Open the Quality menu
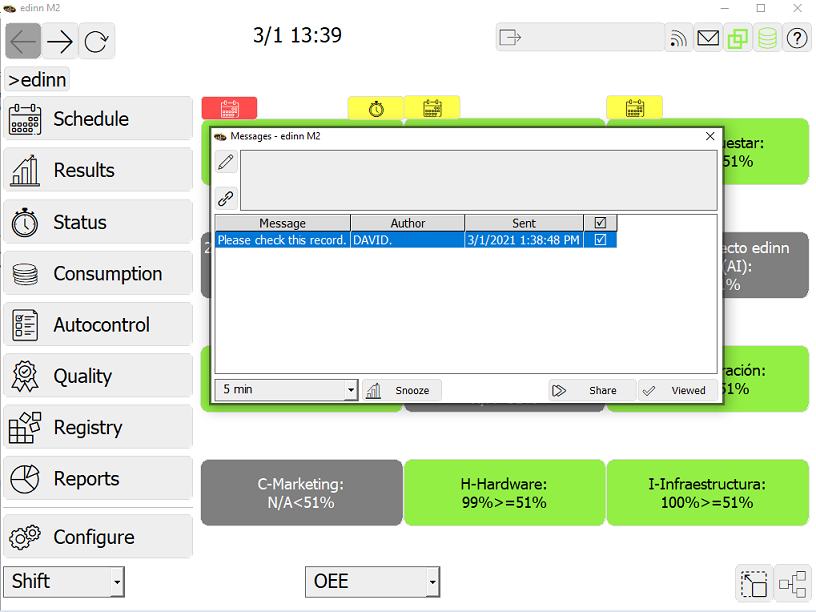 (x=98, y=376)
